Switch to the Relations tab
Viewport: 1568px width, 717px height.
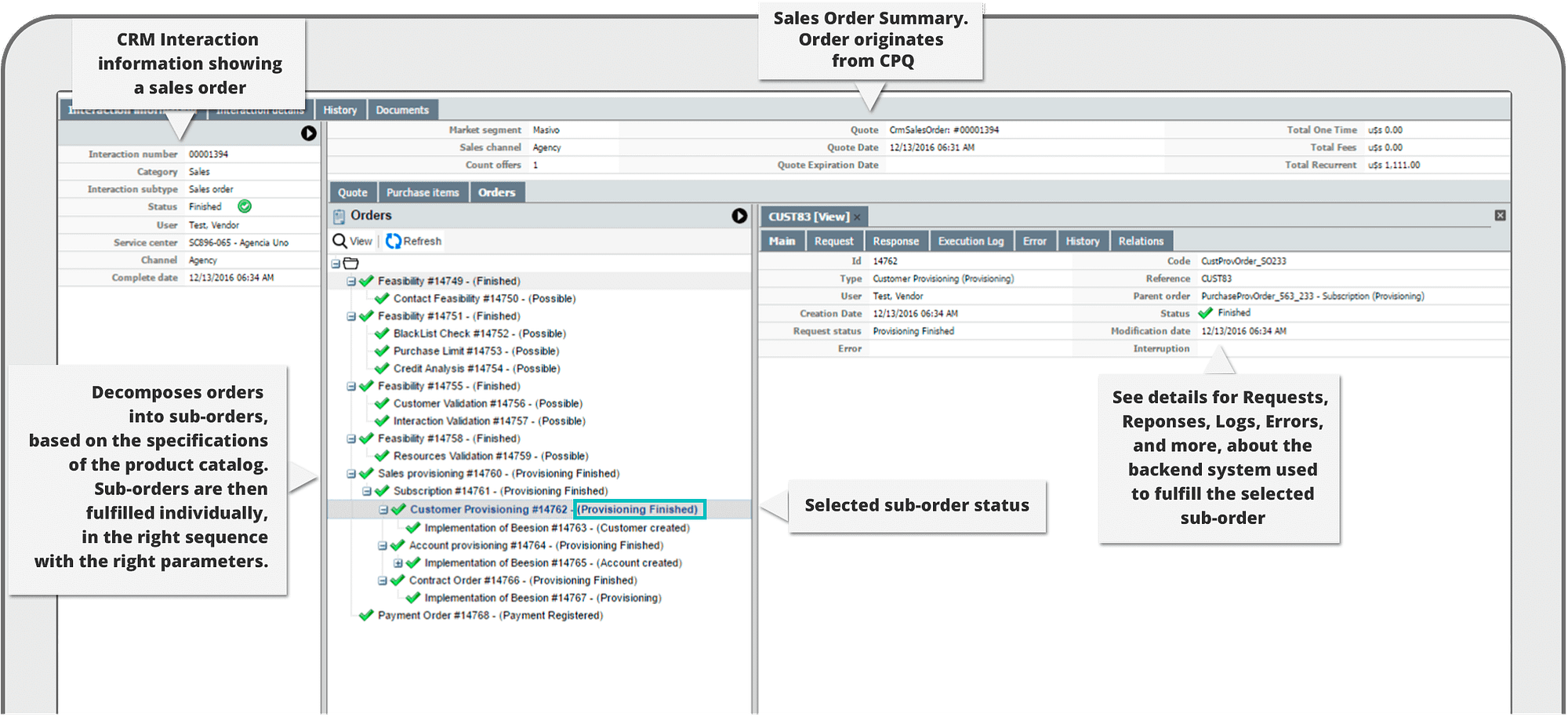1141,240
